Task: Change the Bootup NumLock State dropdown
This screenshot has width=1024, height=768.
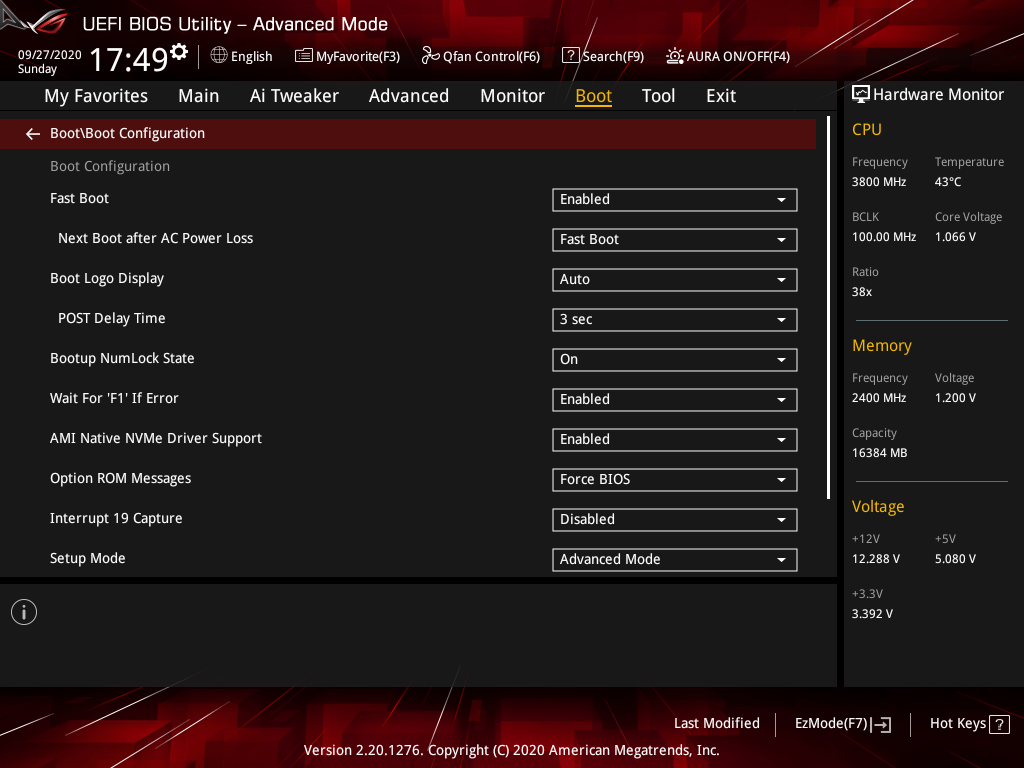Action: pos(675,360)
